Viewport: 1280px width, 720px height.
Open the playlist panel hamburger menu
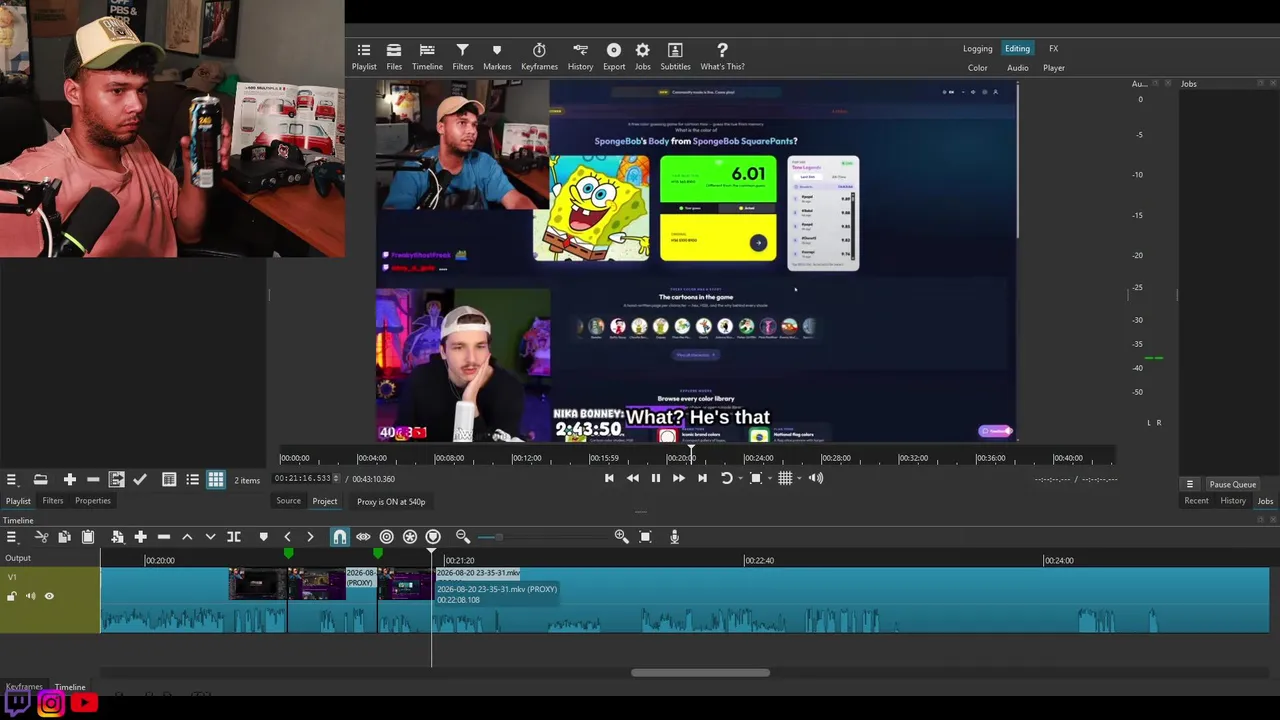[11, 480]
